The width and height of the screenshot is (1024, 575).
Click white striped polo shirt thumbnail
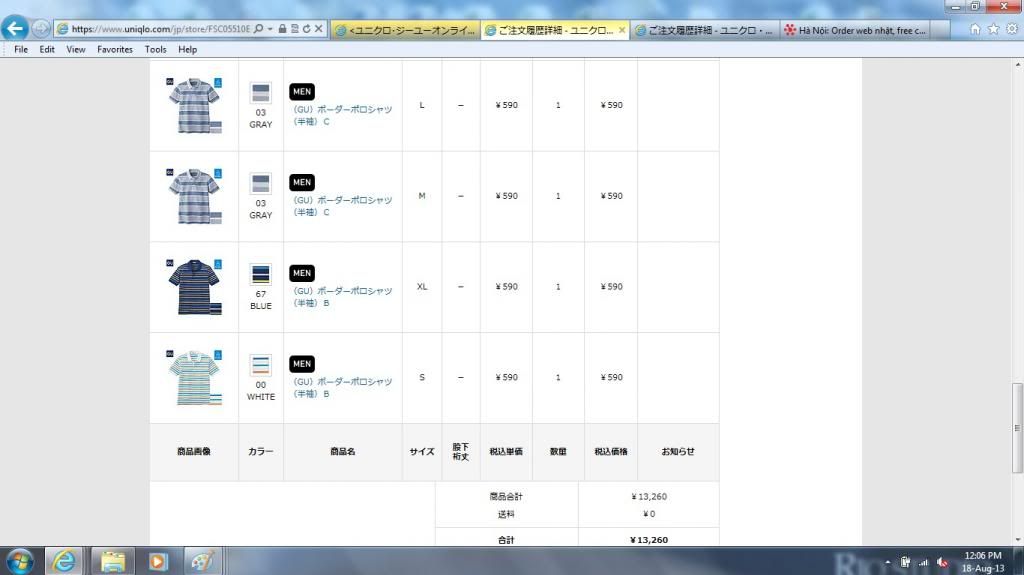click(195, 378)
